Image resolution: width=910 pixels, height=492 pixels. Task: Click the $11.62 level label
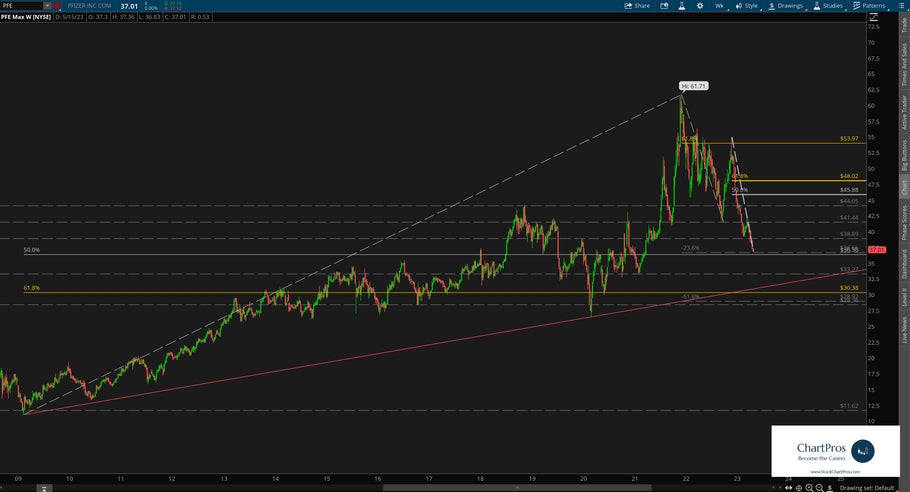click(x=849, y=406)
